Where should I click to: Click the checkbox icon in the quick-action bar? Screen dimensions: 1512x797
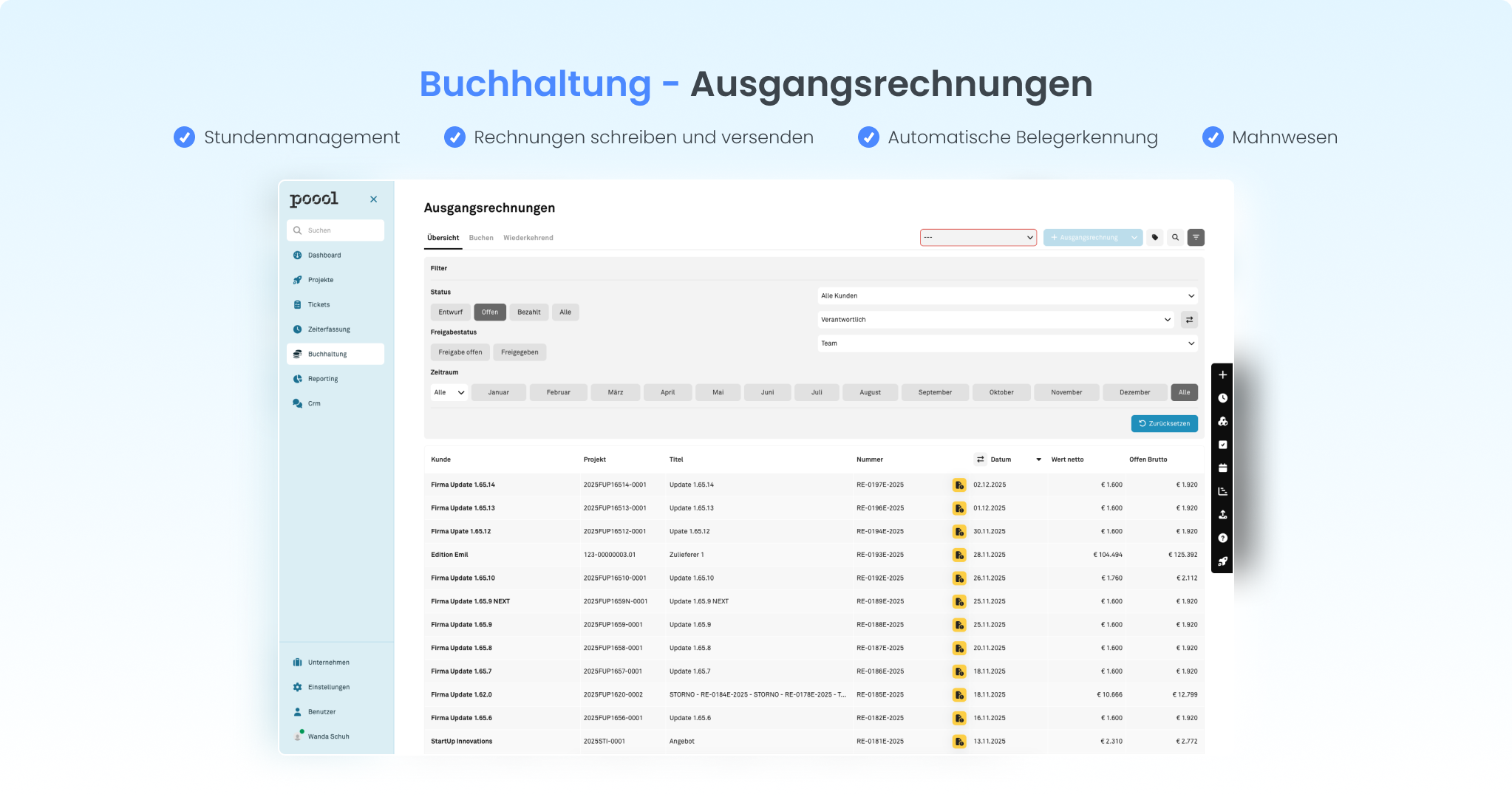[x=1223, y=445]
